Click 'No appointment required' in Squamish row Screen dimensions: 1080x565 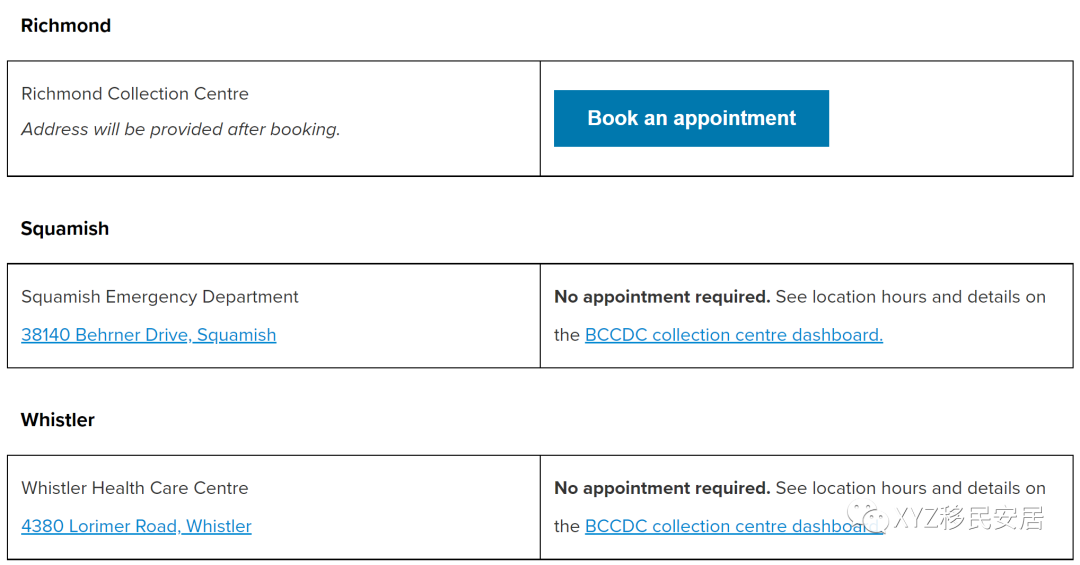tap(662, 297)
